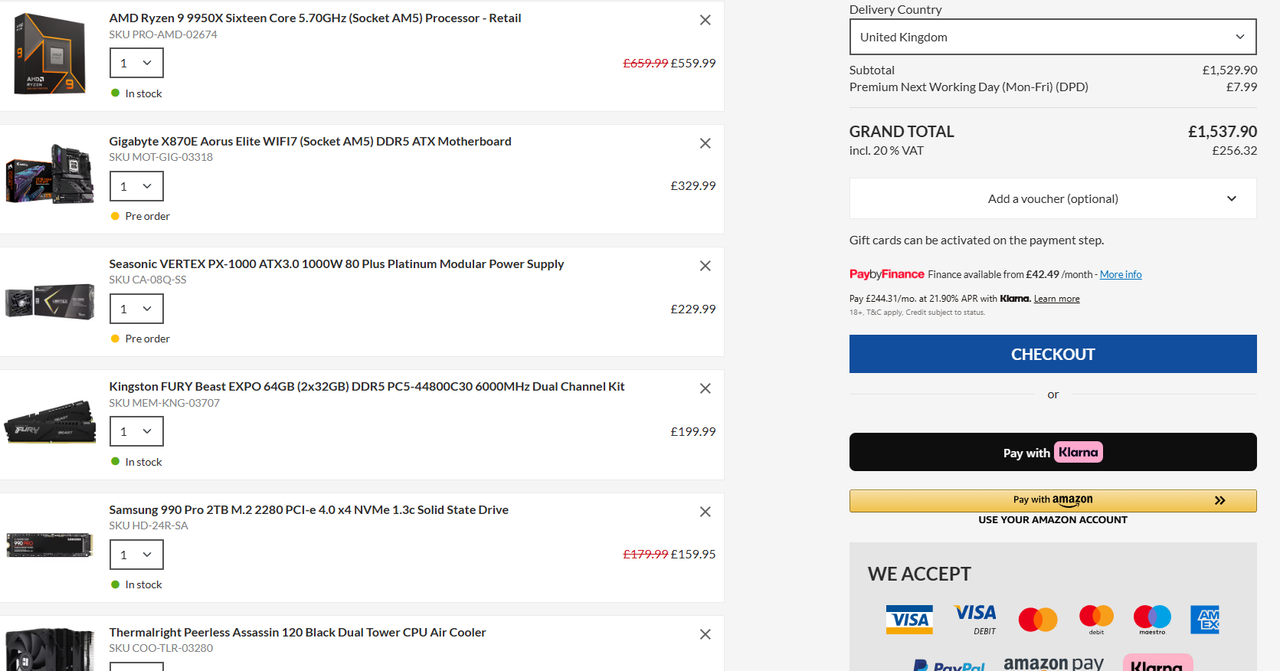Click the delivery charge £7.99
1280x671 pixels.
pos(1242,87)
